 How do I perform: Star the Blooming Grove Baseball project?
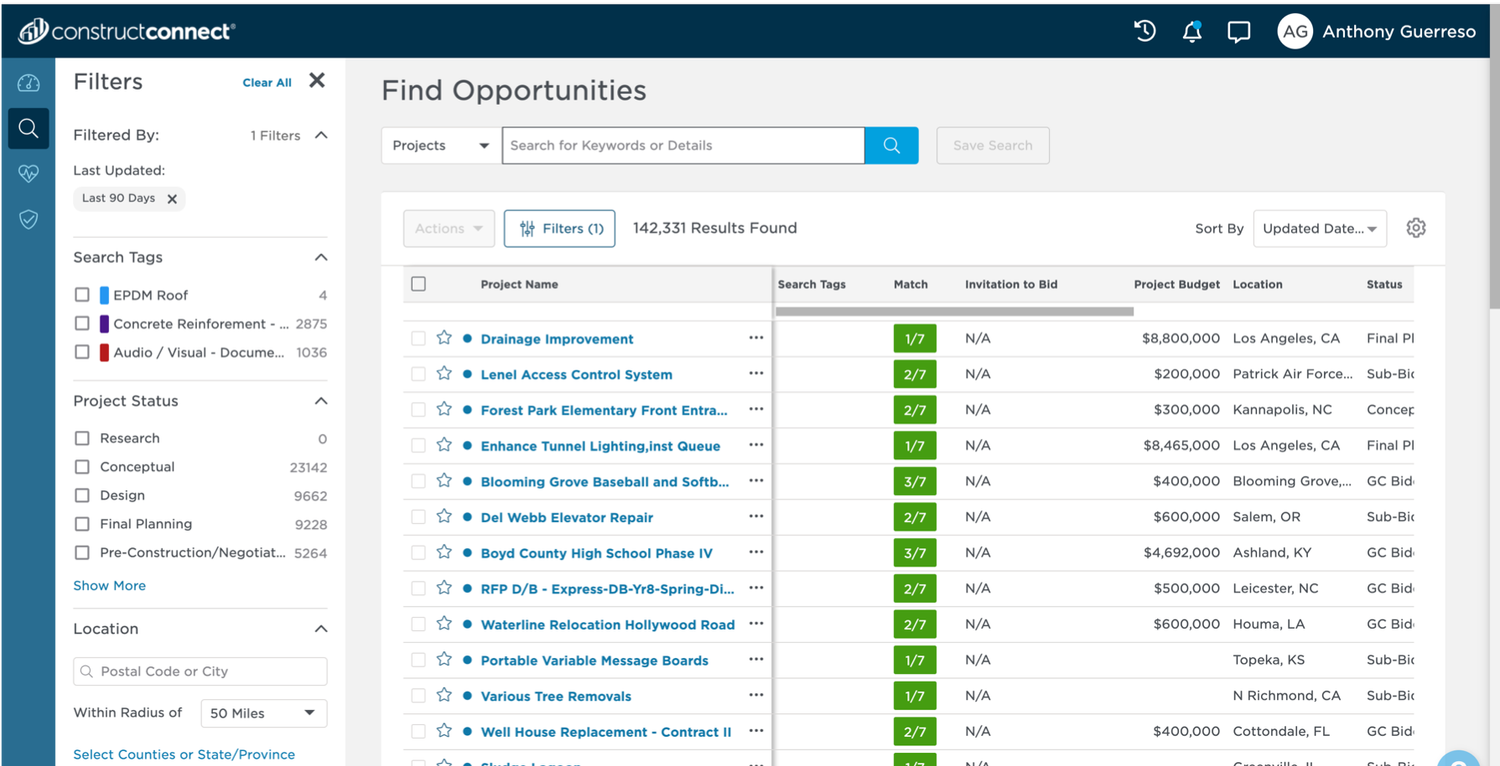click(444, 481)
